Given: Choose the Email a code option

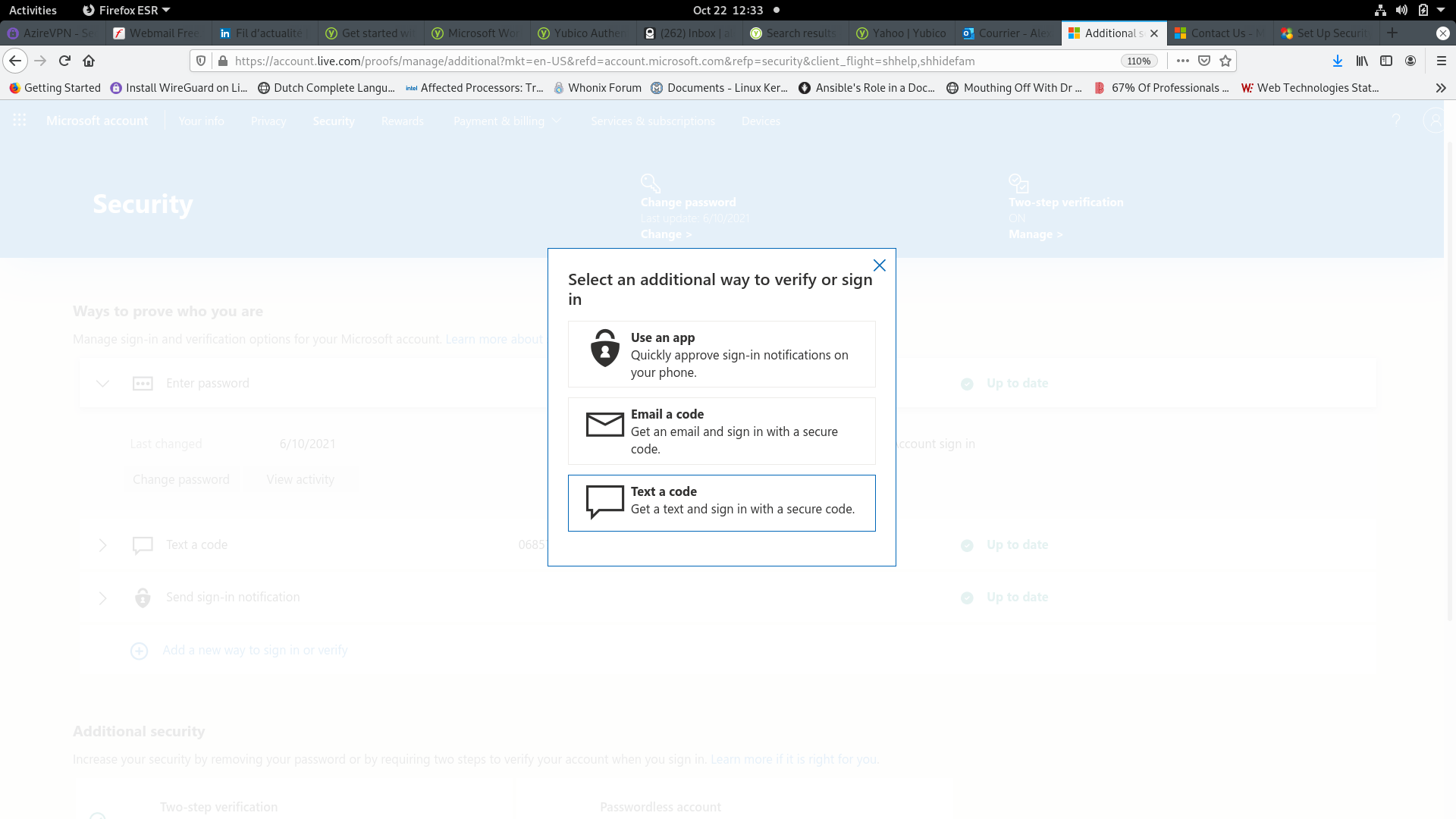Looking at the screenshot, I should (x=721, y=431).
